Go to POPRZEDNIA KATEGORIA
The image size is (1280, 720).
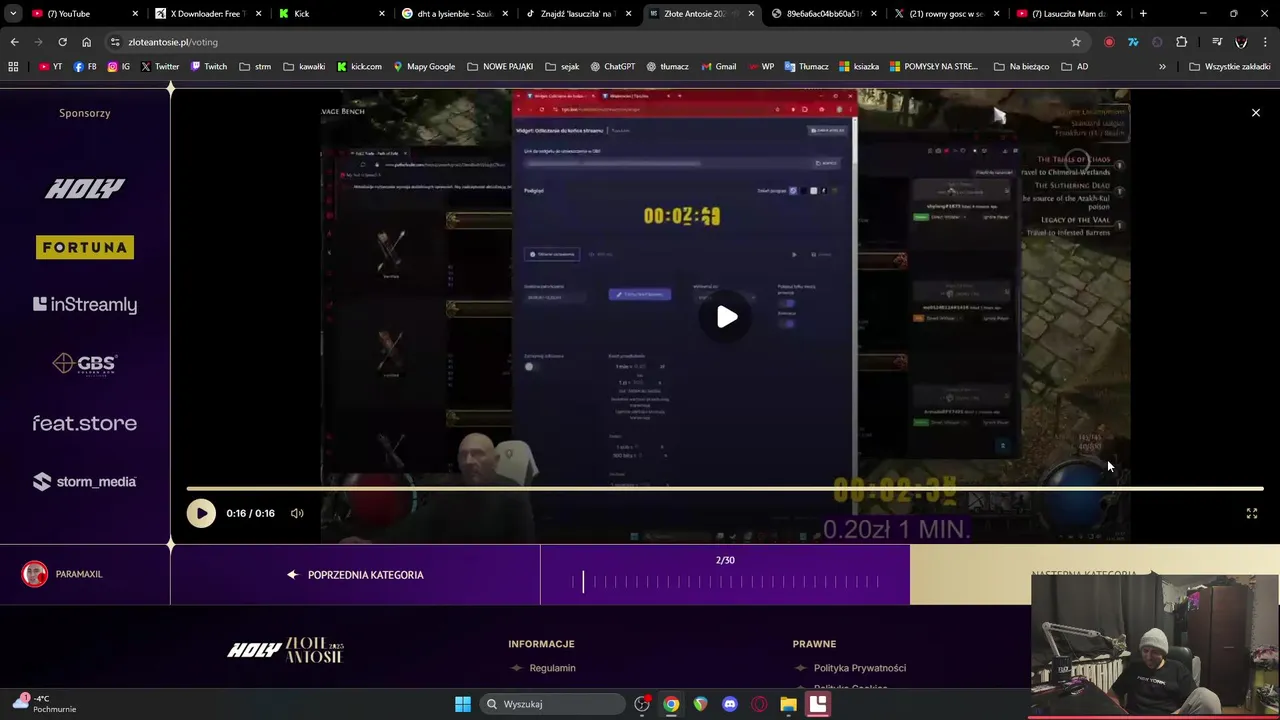click(x=355, y=575)
